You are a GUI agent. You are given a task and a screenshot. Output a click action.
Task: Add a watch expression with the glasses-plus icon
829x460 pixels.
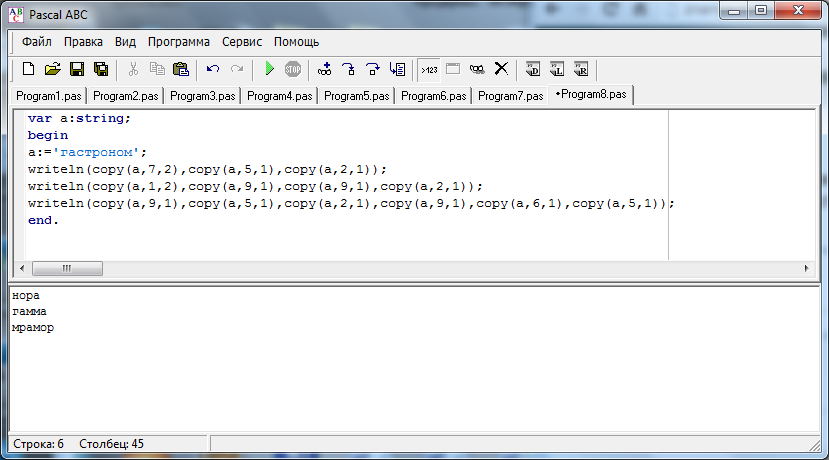tap(325, 69)
